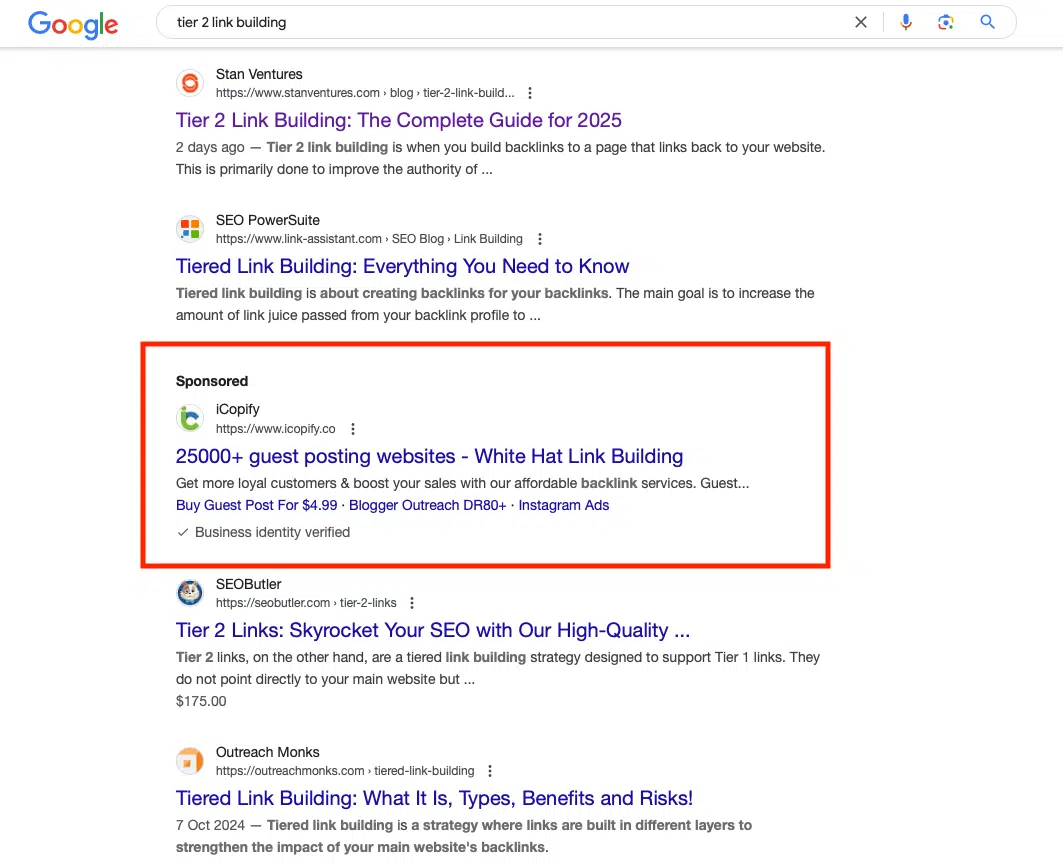Expand the SEO PowerSuite result options menu
Screen dimensions: 1063x864
pyautogui.click(x=540, y=239)
